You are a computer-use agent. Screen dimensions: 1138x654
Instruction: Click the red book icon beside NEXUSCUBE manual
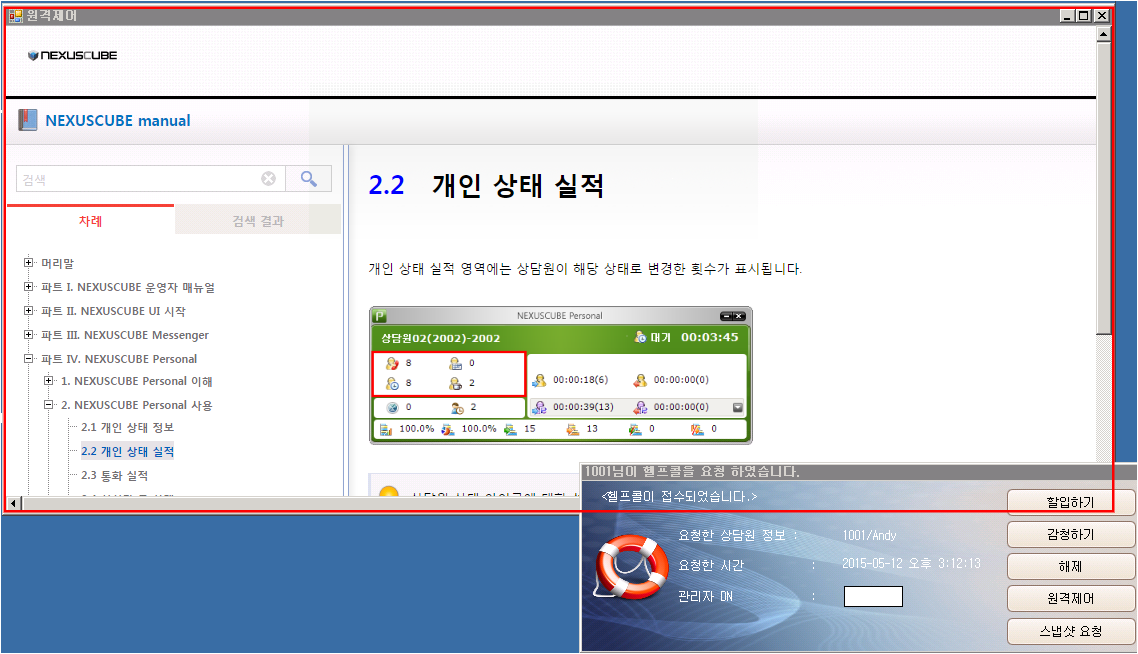tap(28, 120)
